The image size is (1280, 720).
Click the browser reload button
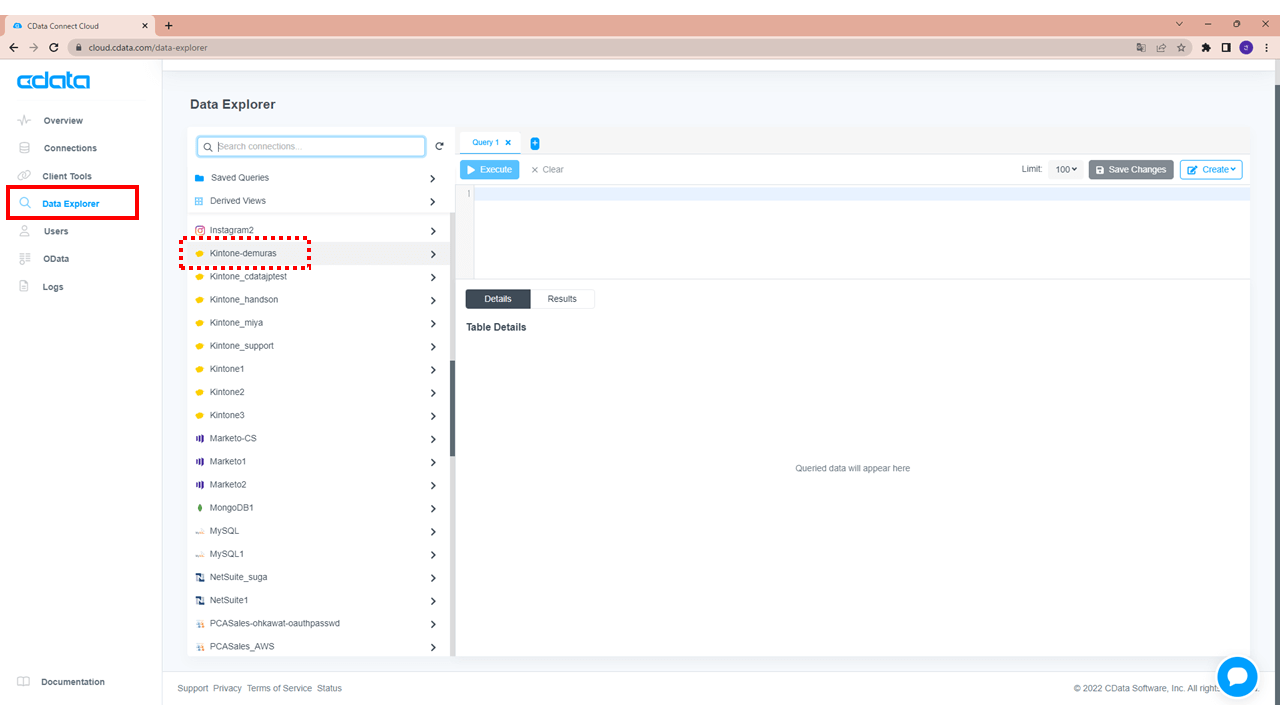point(54,47)
